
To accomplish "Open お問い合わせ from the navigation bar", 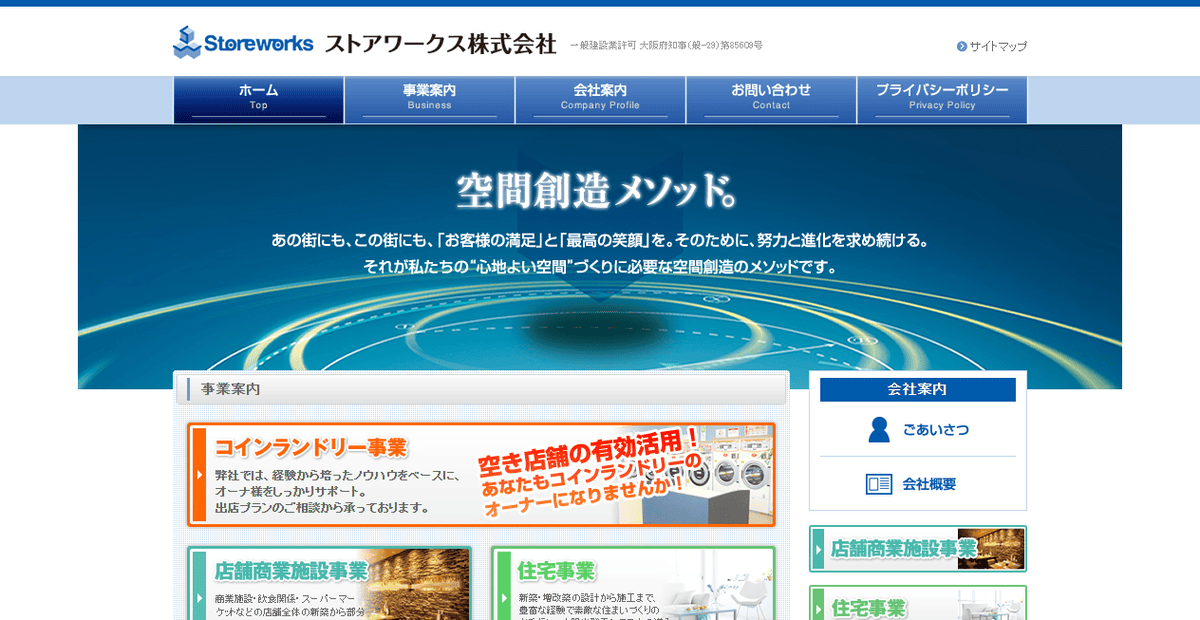I will (771, 99).
